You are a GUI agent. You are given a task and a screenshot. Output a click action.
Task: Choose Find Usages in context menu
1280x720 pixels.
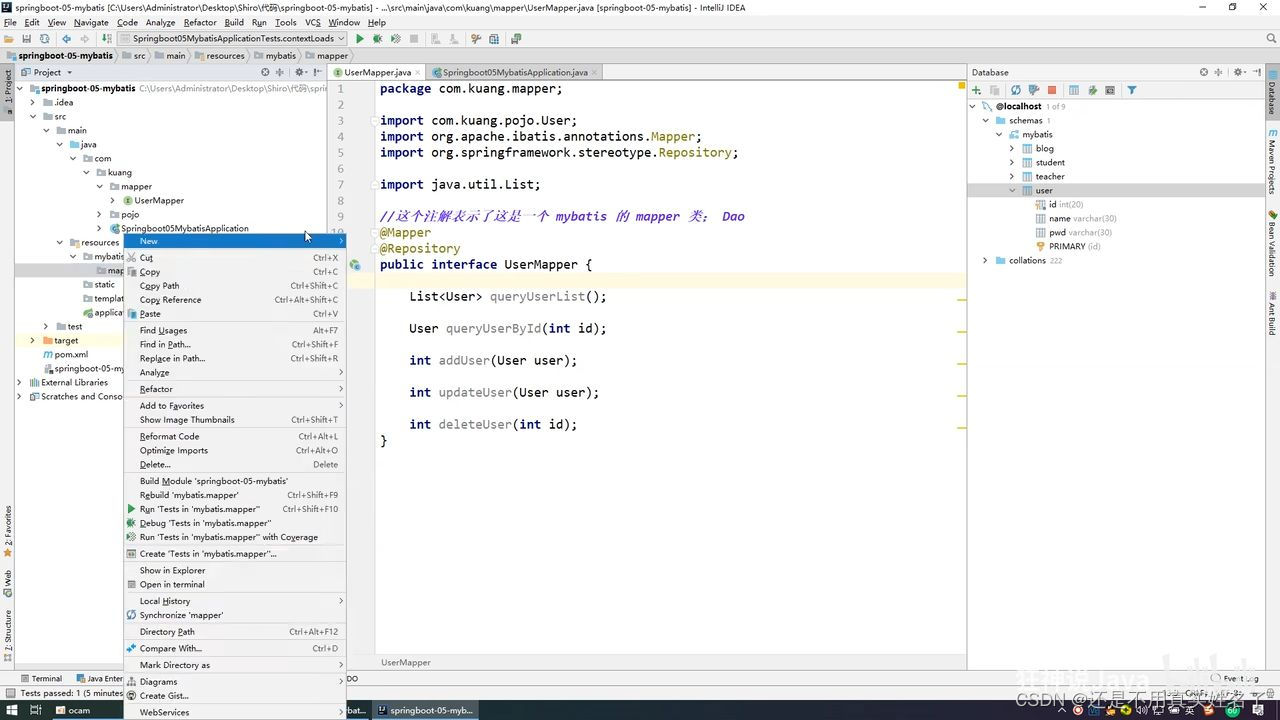pos(235,330)
